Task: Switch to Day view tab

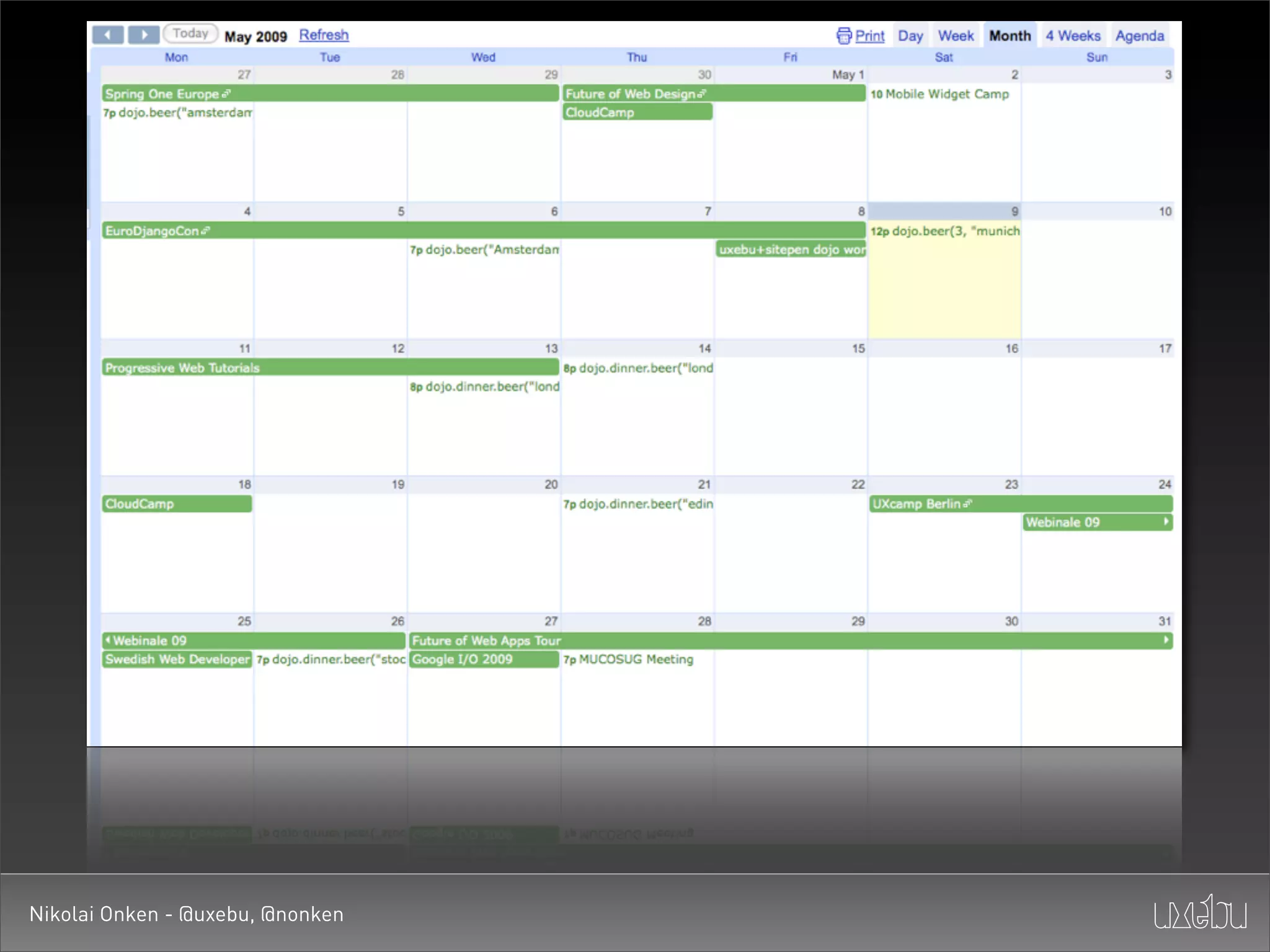Action: tap(910, 36)
